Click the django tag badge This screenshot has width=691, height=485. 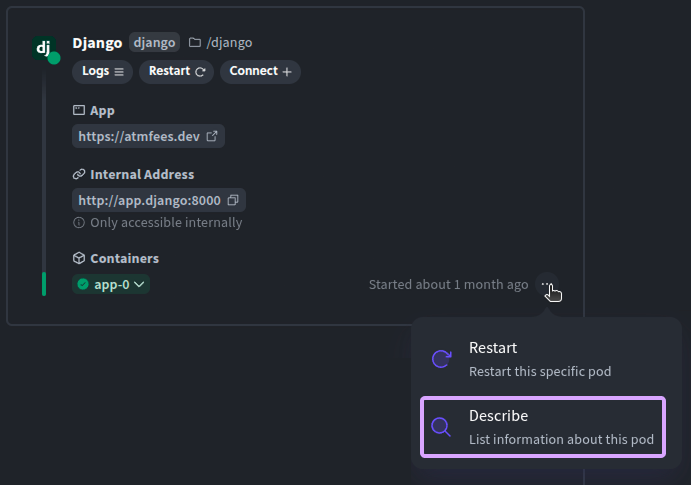click(154, 43)
